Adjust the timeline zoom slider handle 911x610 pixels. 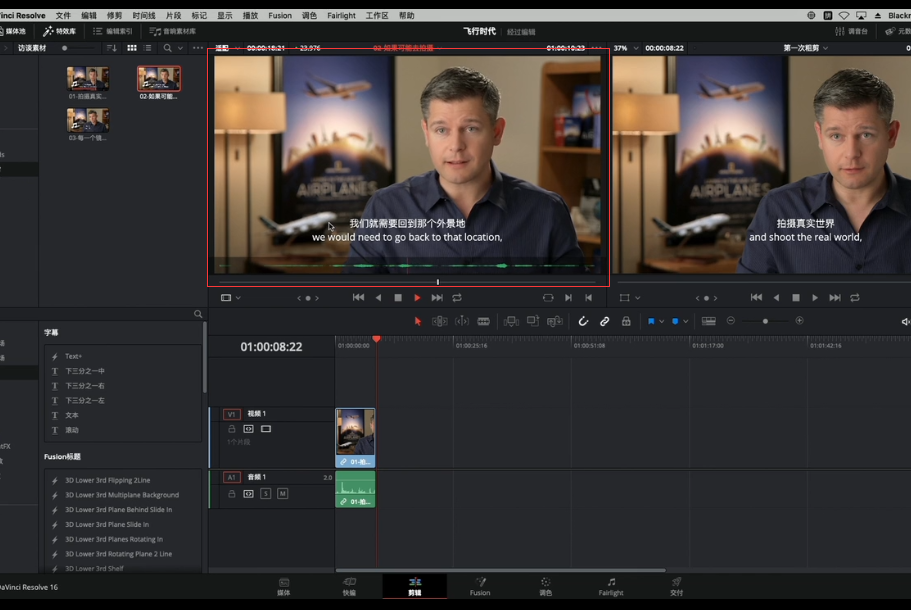[x=765, y=321]
